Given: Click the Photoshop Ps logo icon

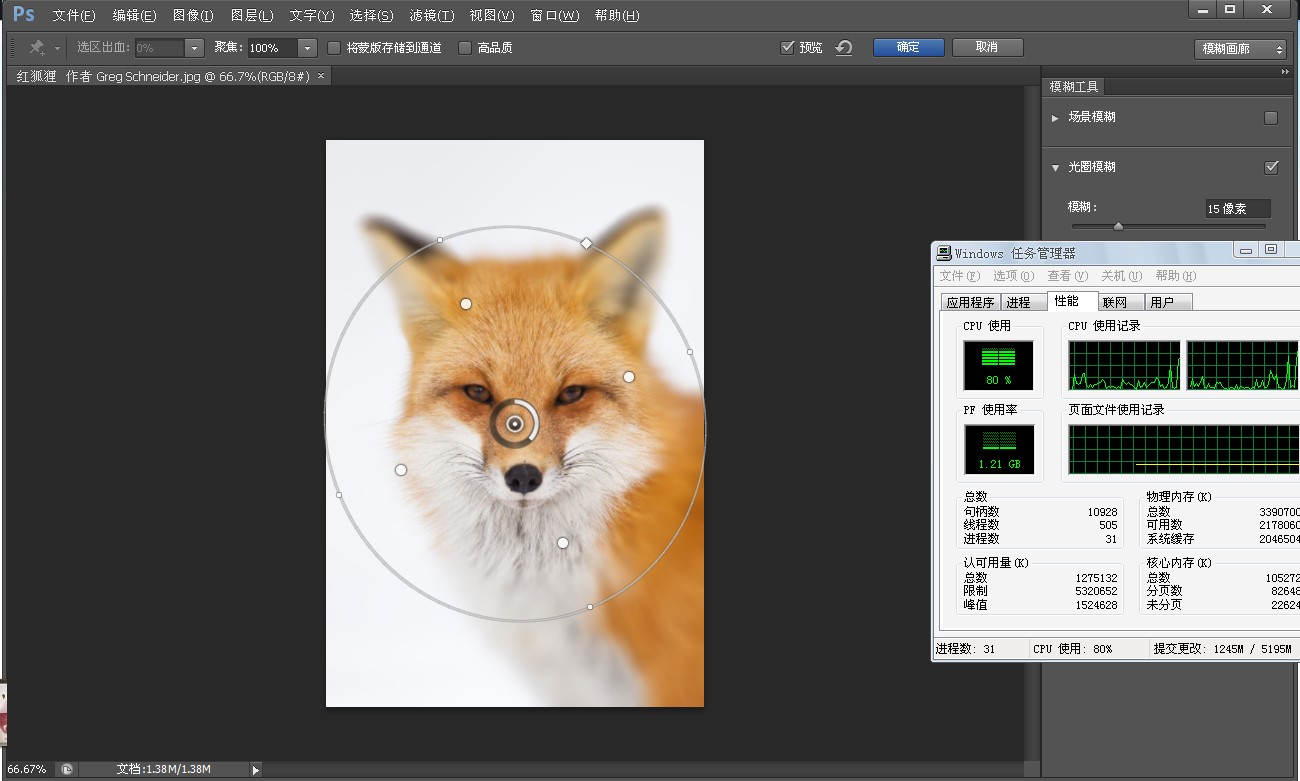Looking at the screenshot, I should tap(23, 14).
